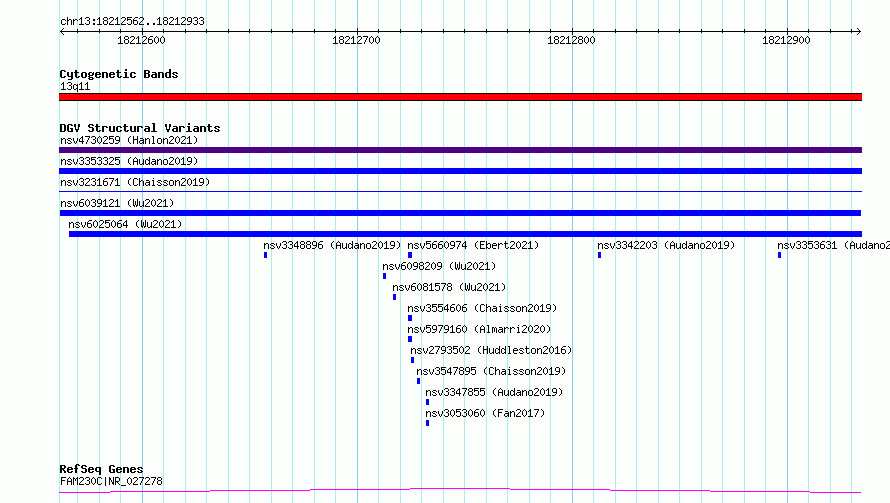Click the 18212700 ruler position
This screenshot has width=890, height=503.
click(356, 40)
